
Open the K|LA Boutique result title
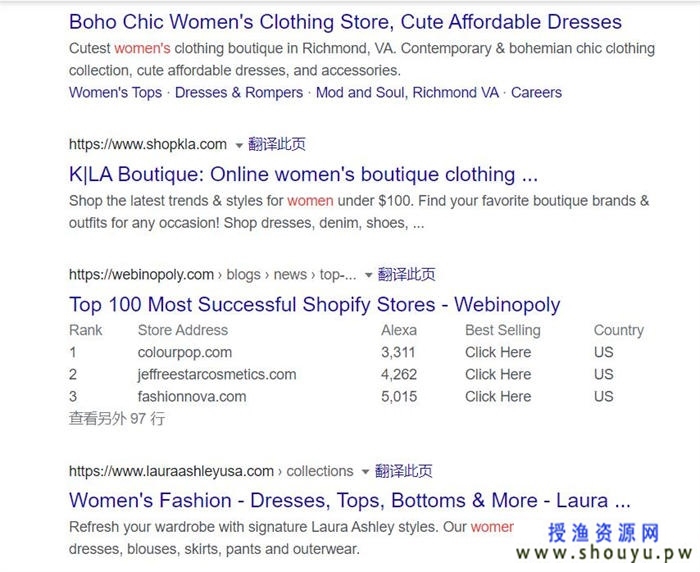click(x=303, y=174)
